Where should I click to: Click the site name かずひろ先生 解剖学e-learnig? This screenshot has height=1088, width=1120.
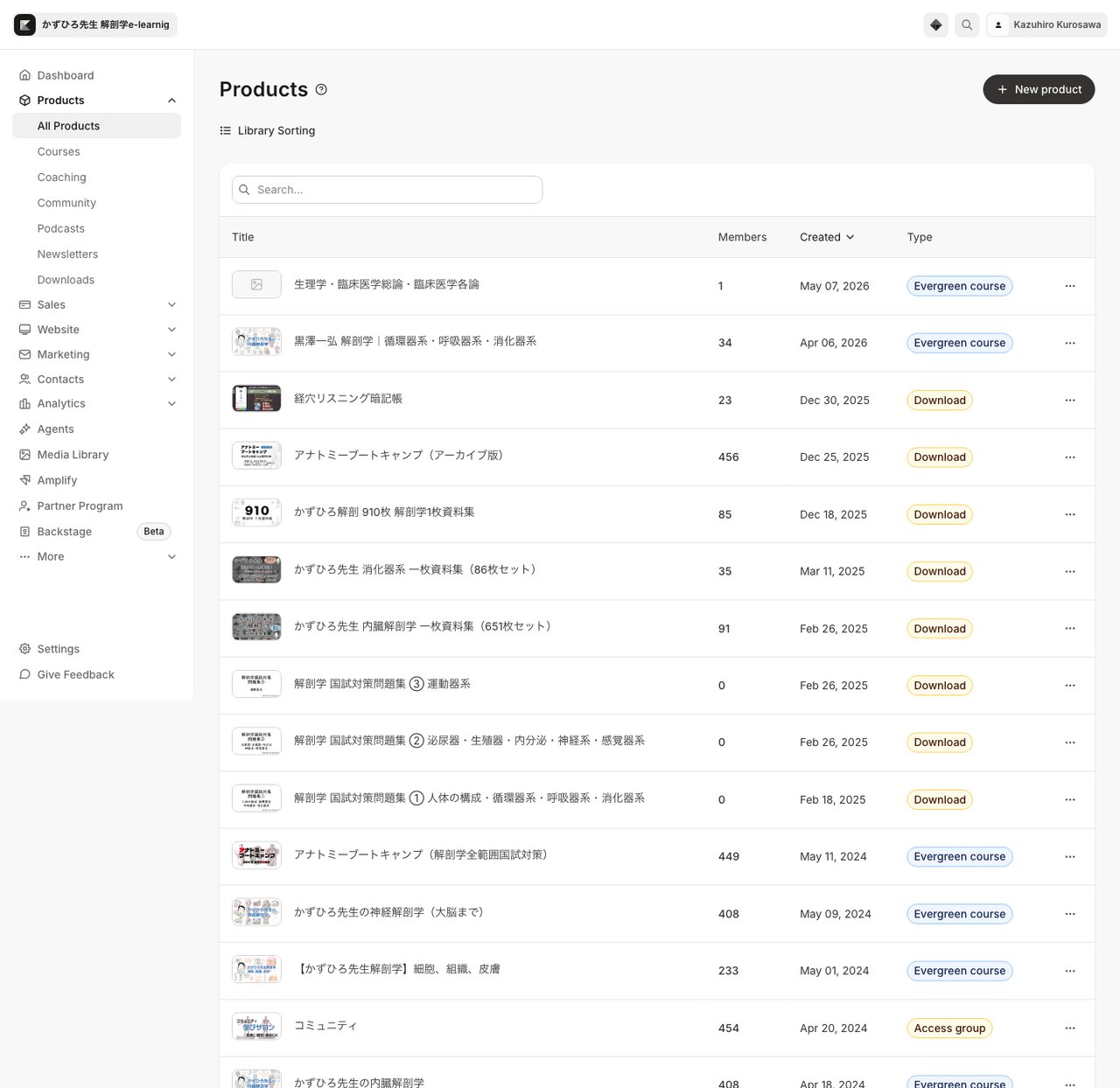(106, 24)
